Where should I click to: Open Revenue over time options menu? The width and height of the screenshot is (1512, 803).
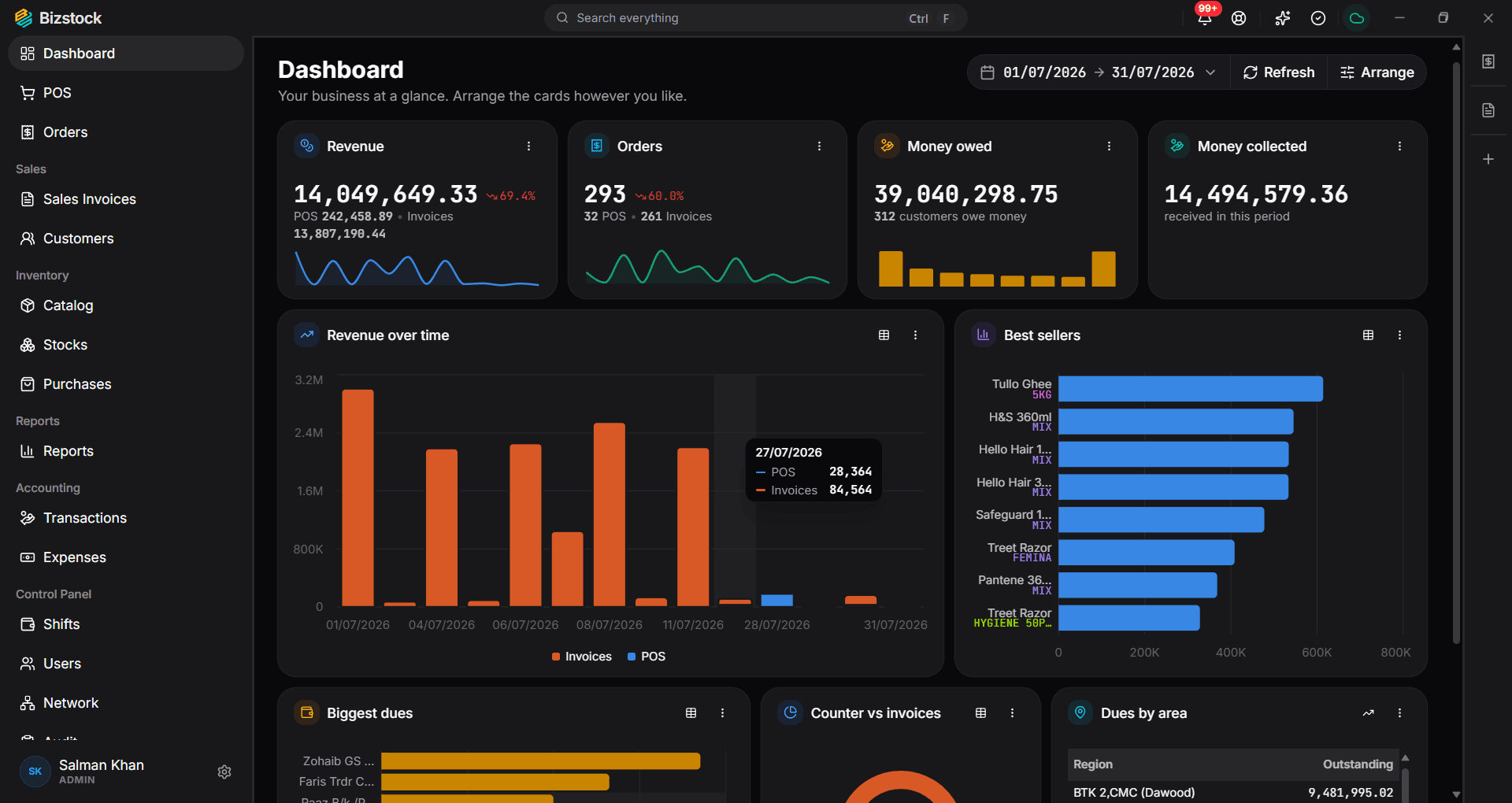point(915,335)
